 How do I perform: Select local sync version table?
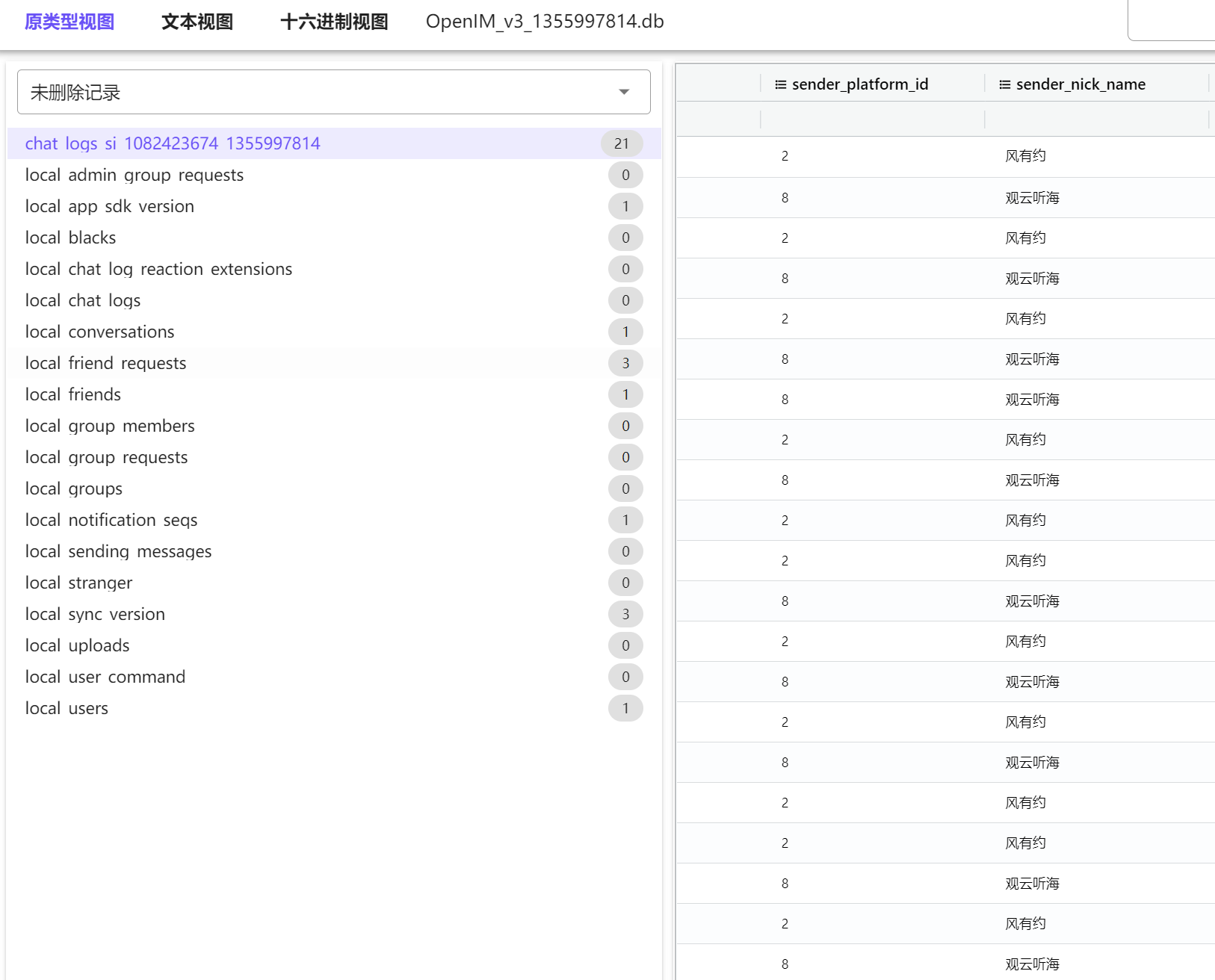(x=334, y=614)
